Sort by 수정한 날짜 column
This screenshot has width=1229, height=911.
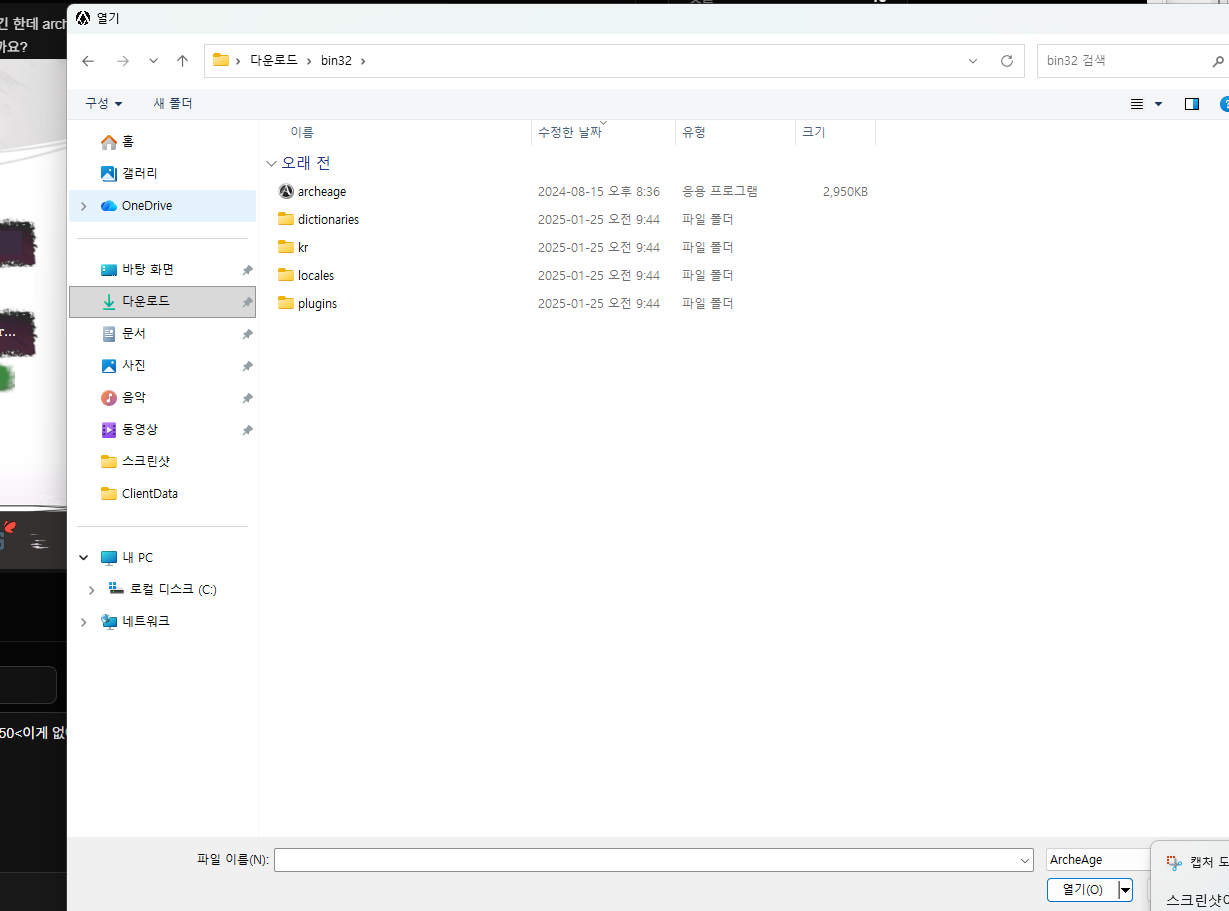click(x=570, y=132)
